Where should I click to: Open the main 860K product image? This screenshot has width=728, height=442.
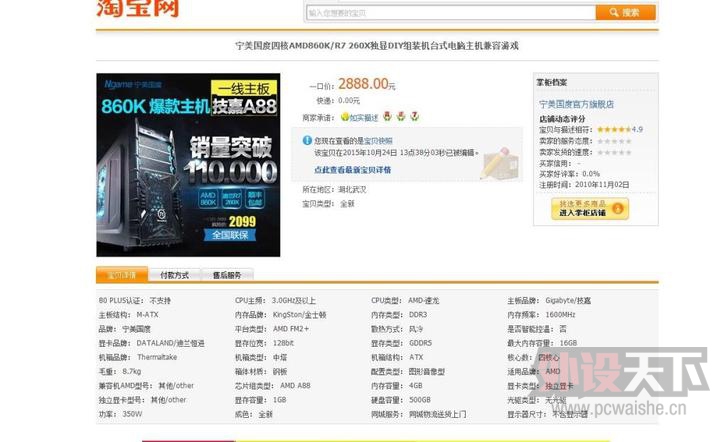pos(188,165)
